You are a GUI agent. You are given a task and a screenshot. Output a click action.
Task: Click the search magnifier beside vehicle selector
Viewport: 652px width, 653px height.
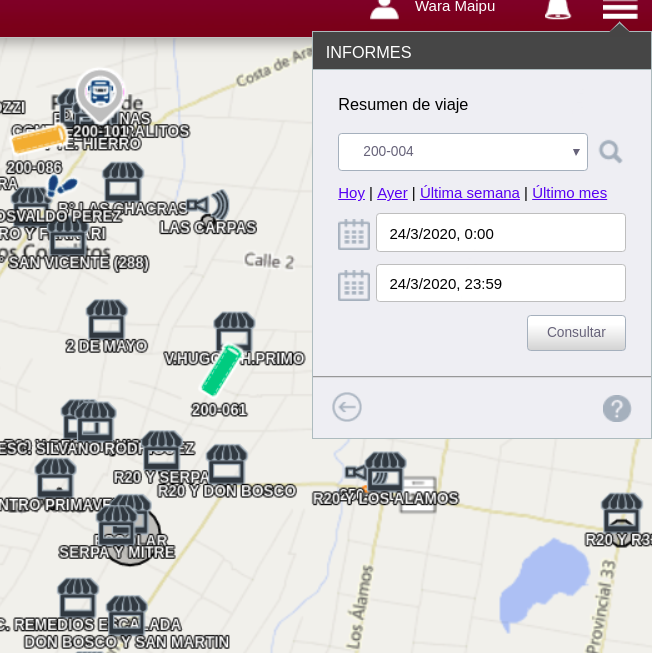pyautogui.click(x=610, y=152)
